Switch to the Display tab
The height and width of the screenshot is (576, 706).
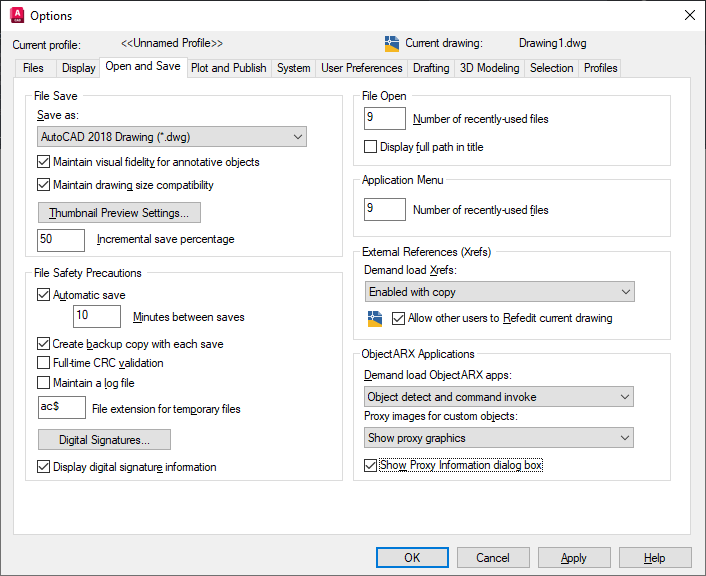(x=78, y=68)
